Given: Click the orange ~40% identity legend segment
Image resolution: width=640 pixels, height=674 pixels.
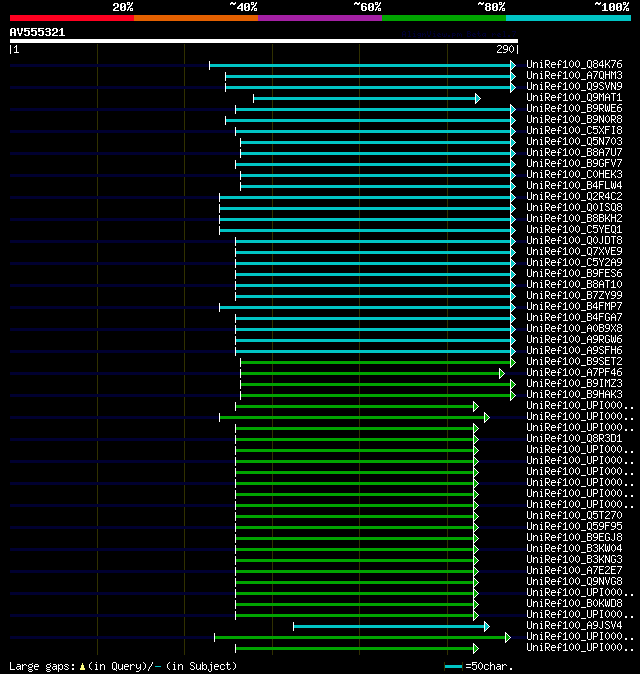Looking at the screenshot, I should 196,18.
